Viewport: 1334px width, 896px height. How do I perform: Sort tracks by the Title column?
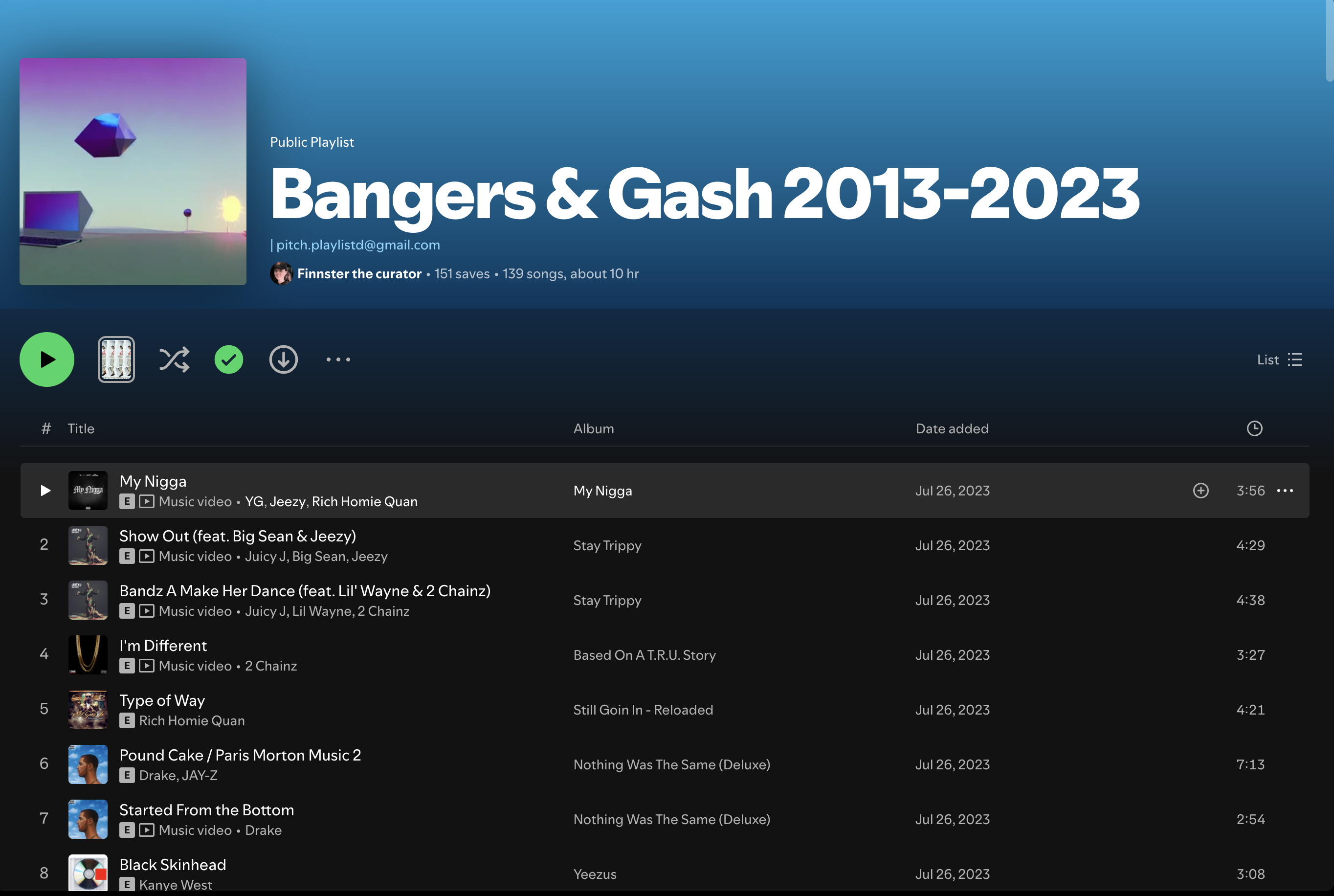click(x=81, y=428)
